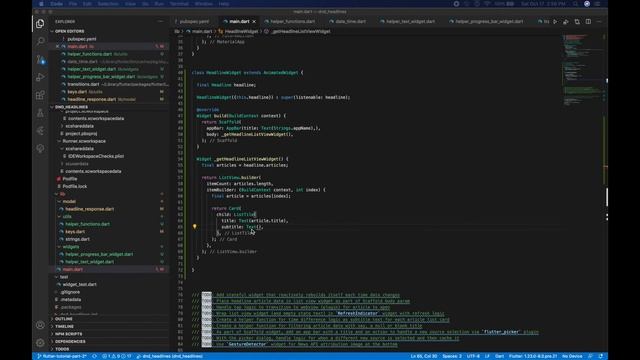The image size is (640, 360).
Task: Click the Spaces: 2 indentation setting
Action: [x=451, y=356]
